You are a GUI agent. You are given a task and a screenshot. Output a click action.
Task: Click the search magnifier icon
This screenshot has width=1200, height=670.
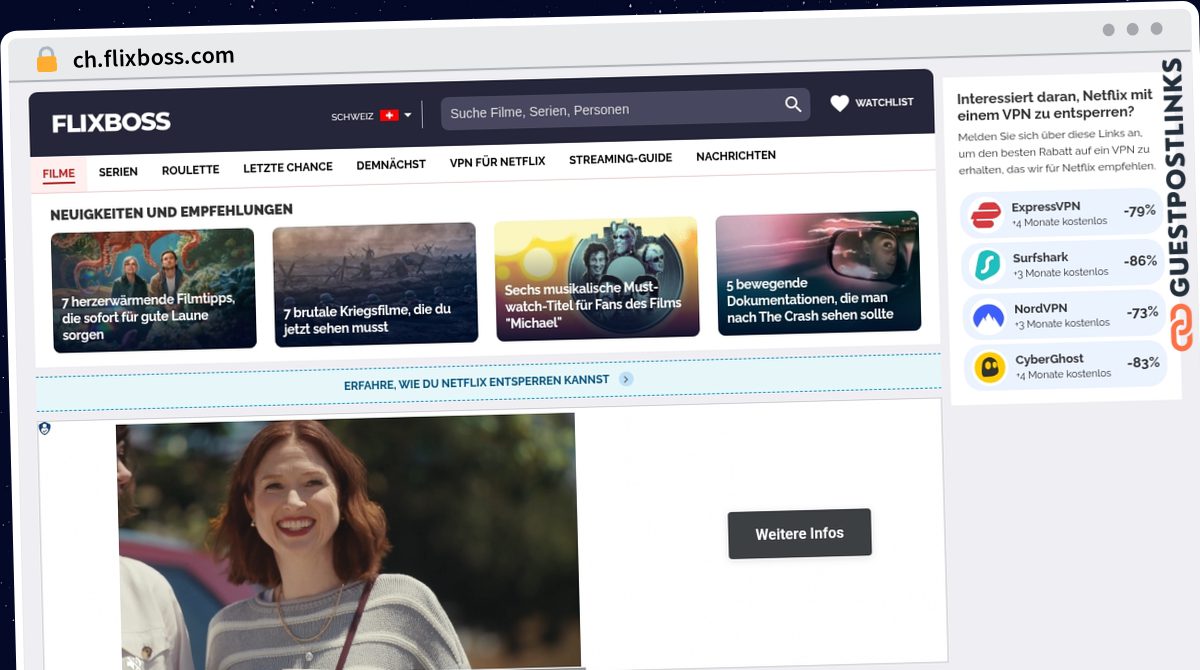793,104
